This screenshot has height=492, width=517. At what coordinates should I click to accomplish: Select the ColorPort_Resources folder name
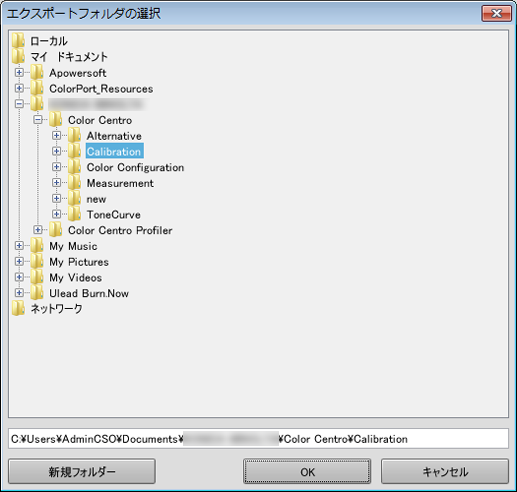(101, 88)
